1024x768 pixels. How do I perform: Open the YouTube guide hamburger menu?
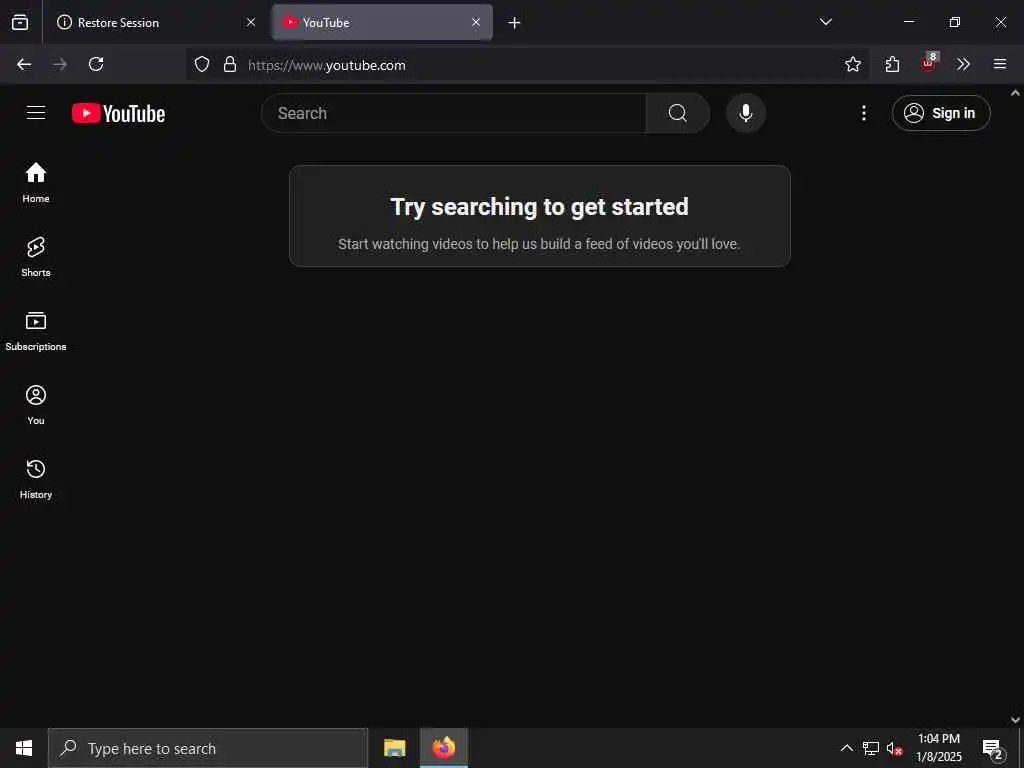pos(36,112)
